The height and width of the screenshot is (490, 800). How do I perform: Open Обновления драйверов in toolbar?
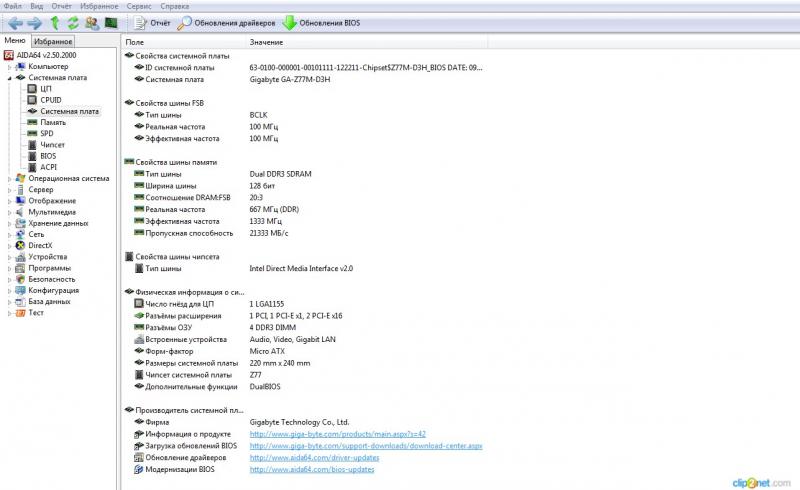tap(226, 23)
